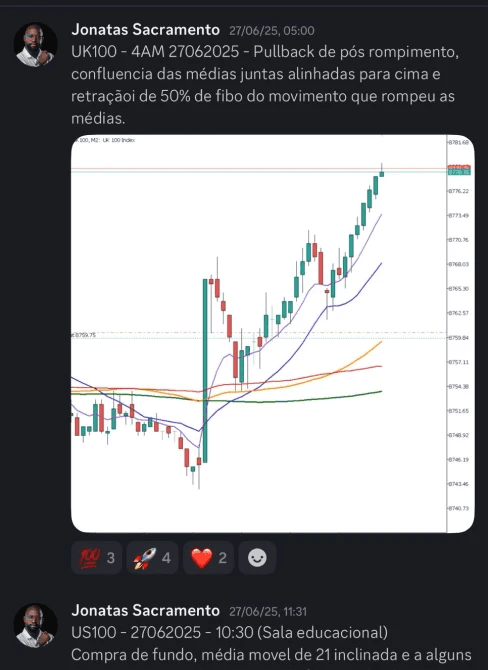Image resolution: width=488 pixels, height=670 pixels.
Task: Click the 27/06/25, 11:31 message timestamp
Action: [x=268, y=611]
